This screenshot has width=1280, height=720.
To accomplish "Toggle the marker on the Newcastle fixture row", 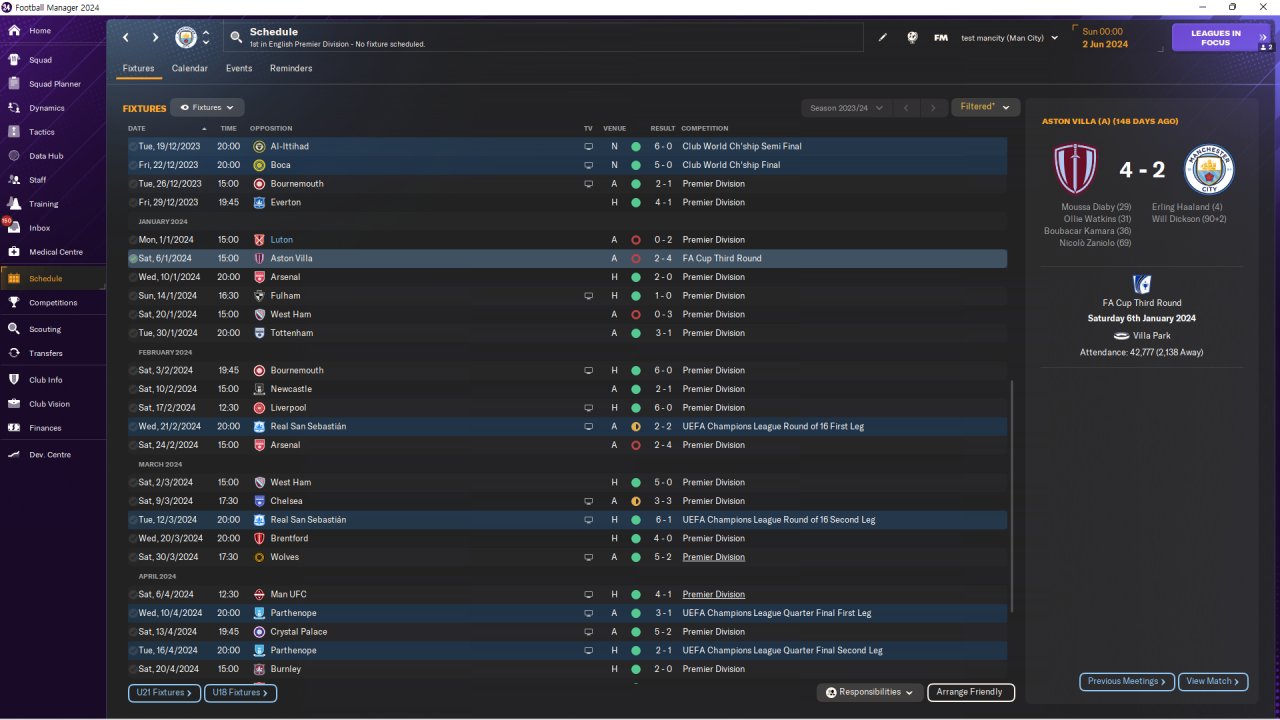I will click(133, 389).
